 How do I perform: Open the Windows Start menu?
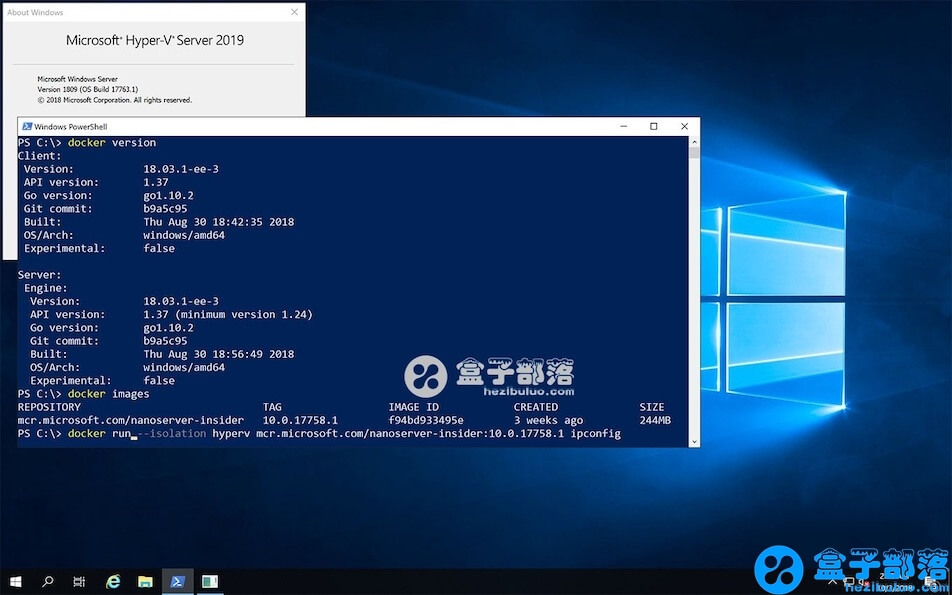[15, 582]
